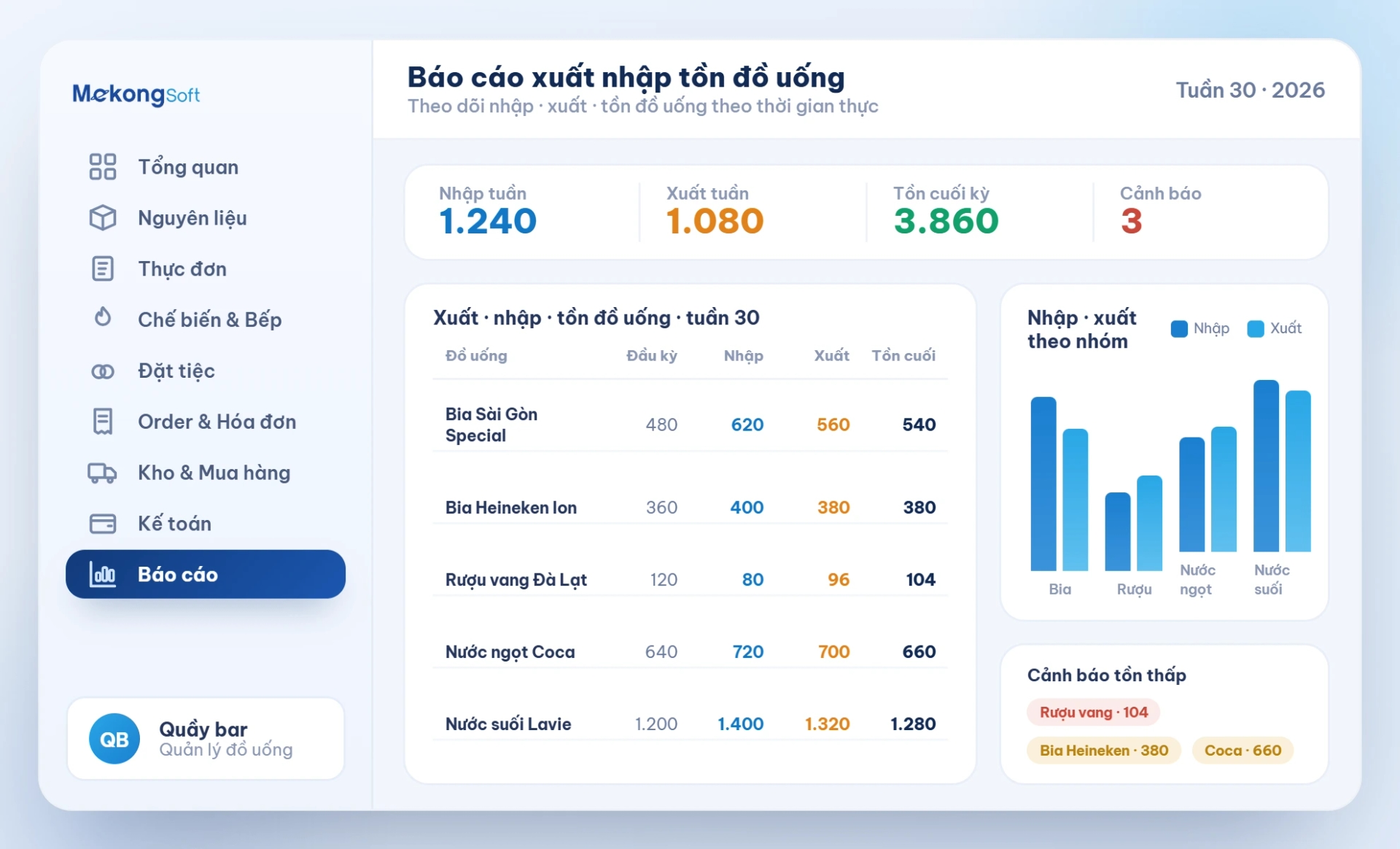The width and height of the screenshot is (1400, 849).
Task: Click the Chế biến & Bếp flame icon
Action: pyautogui.click(x=103, y=317)
